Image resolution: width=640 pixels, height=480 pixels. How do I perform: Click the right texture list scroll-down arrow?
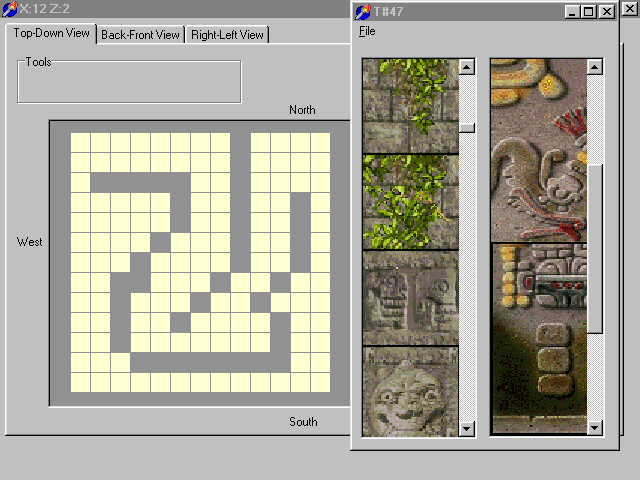(595, 427)
